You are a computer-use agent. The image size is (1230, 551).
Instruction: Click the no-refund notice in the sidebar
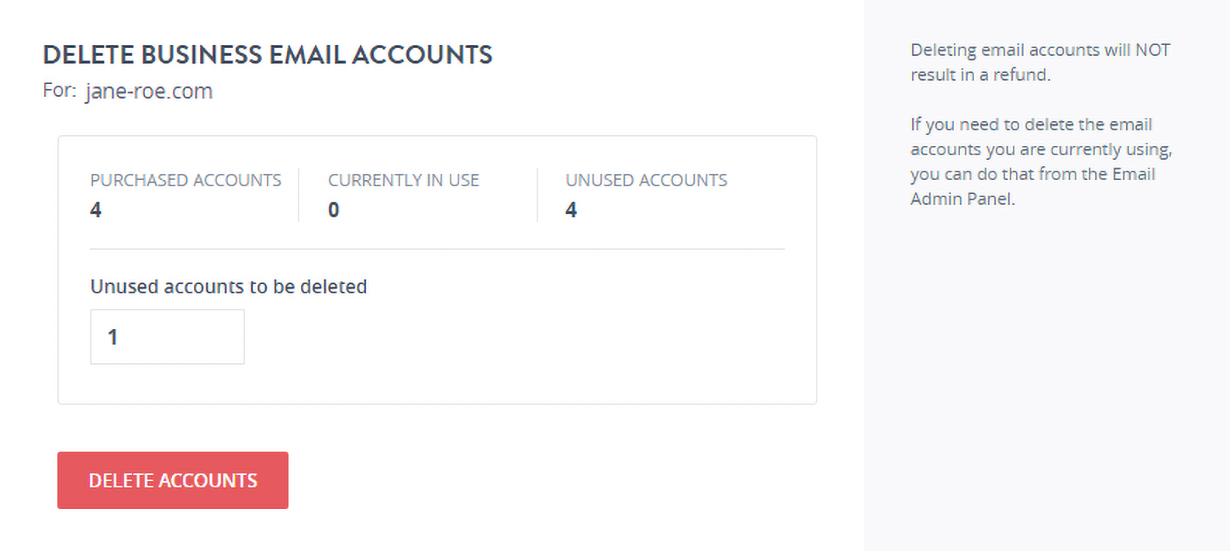(x=1039, y=62)
